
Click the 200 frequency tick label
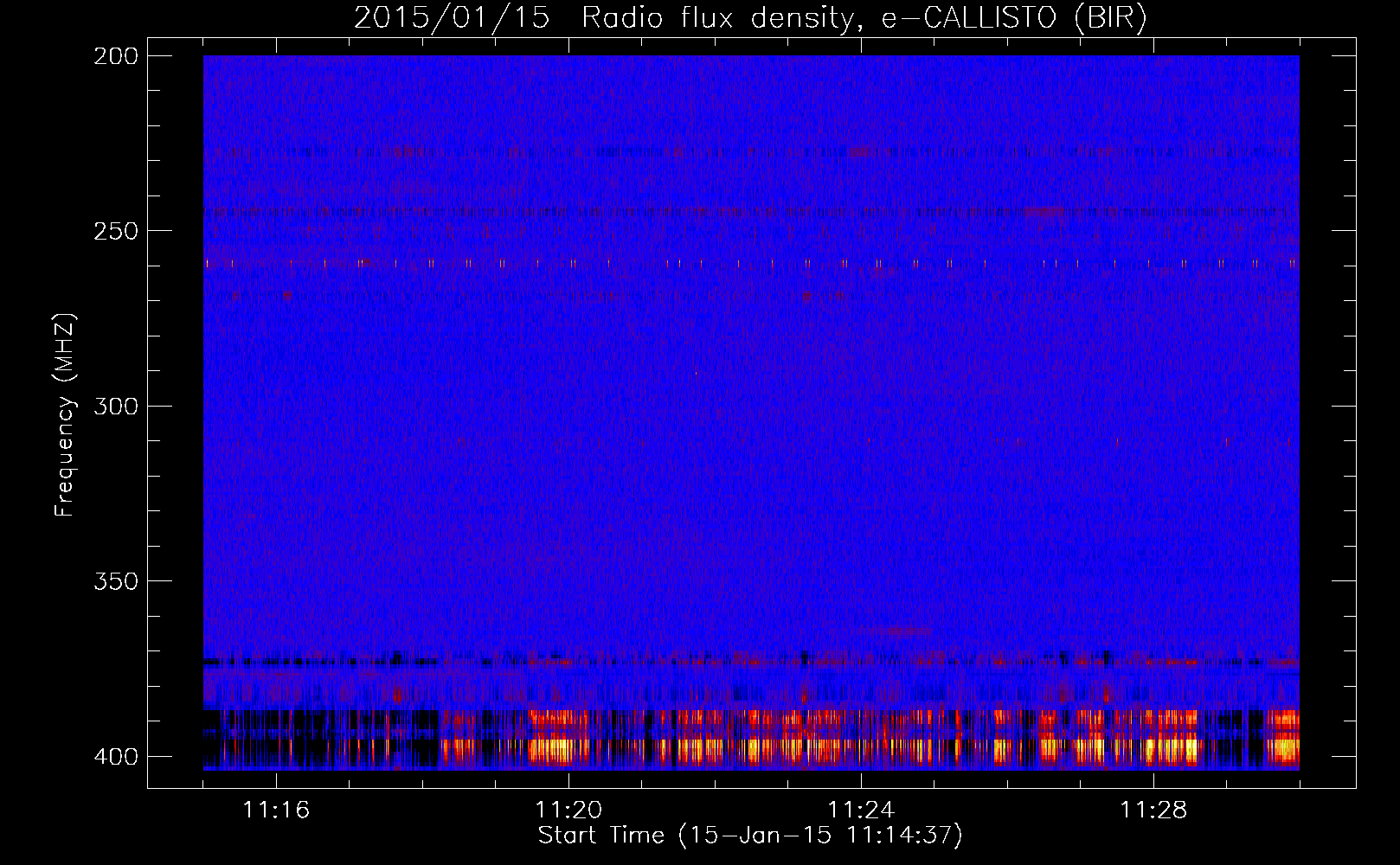tap(115, 56)
